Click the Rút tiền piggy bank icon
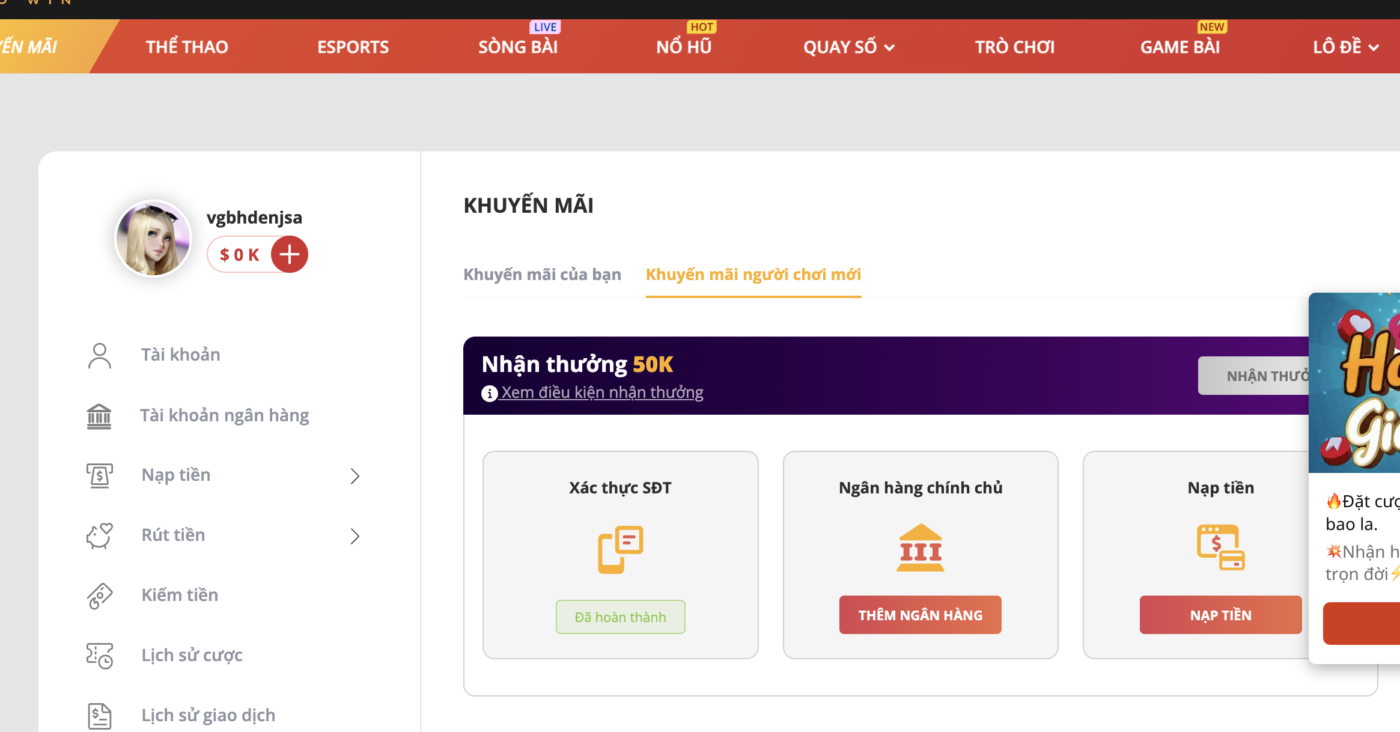1400x732 pixels. [99, 535]
